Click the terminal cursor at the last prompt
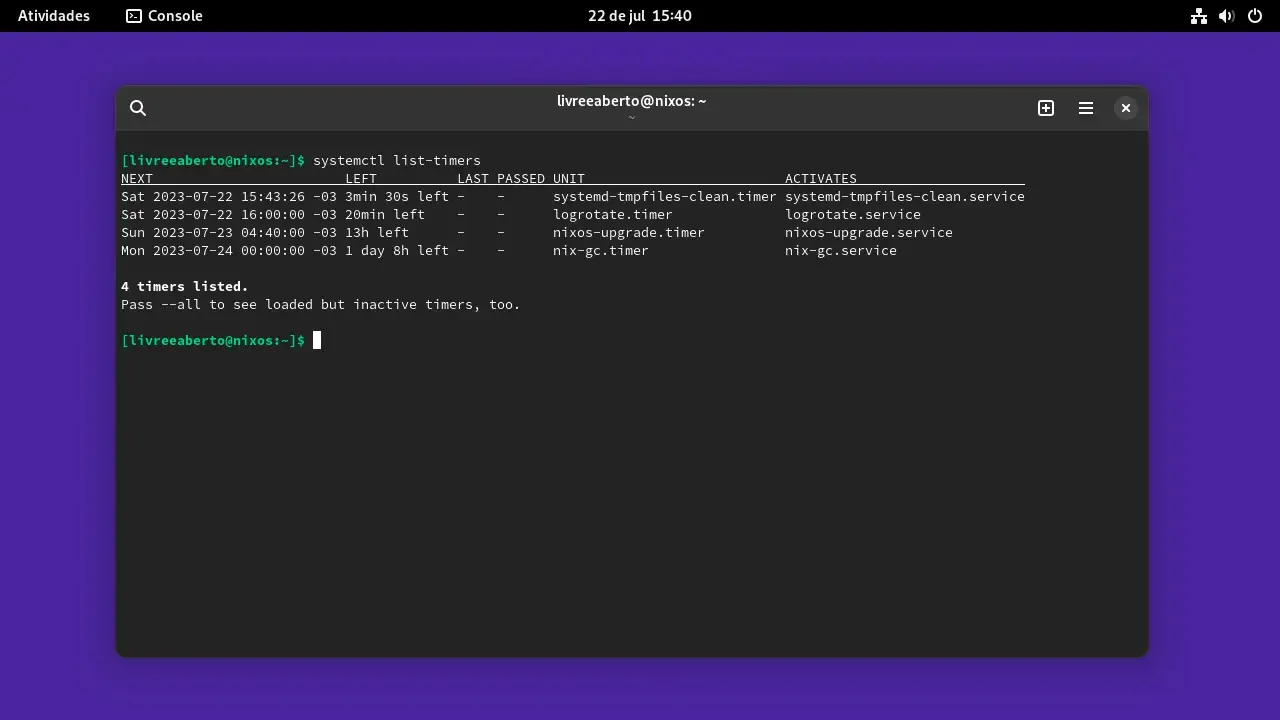The width and height of the screenshot is (1280, 720). pyautogui.click(x=317, y=341)
